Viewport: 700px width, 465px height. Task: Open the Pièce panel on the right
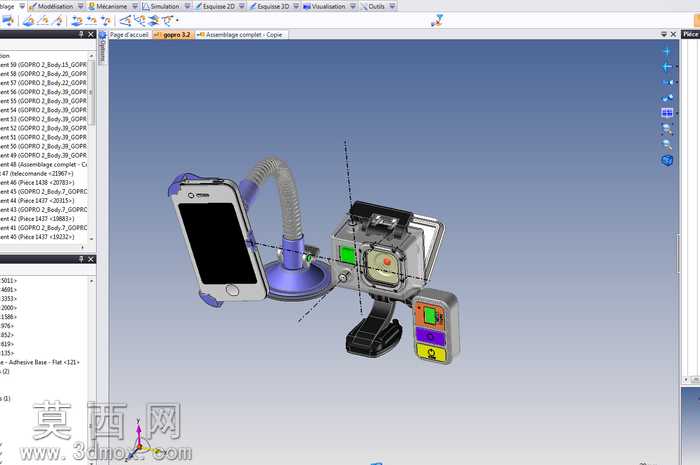(690, 34)
